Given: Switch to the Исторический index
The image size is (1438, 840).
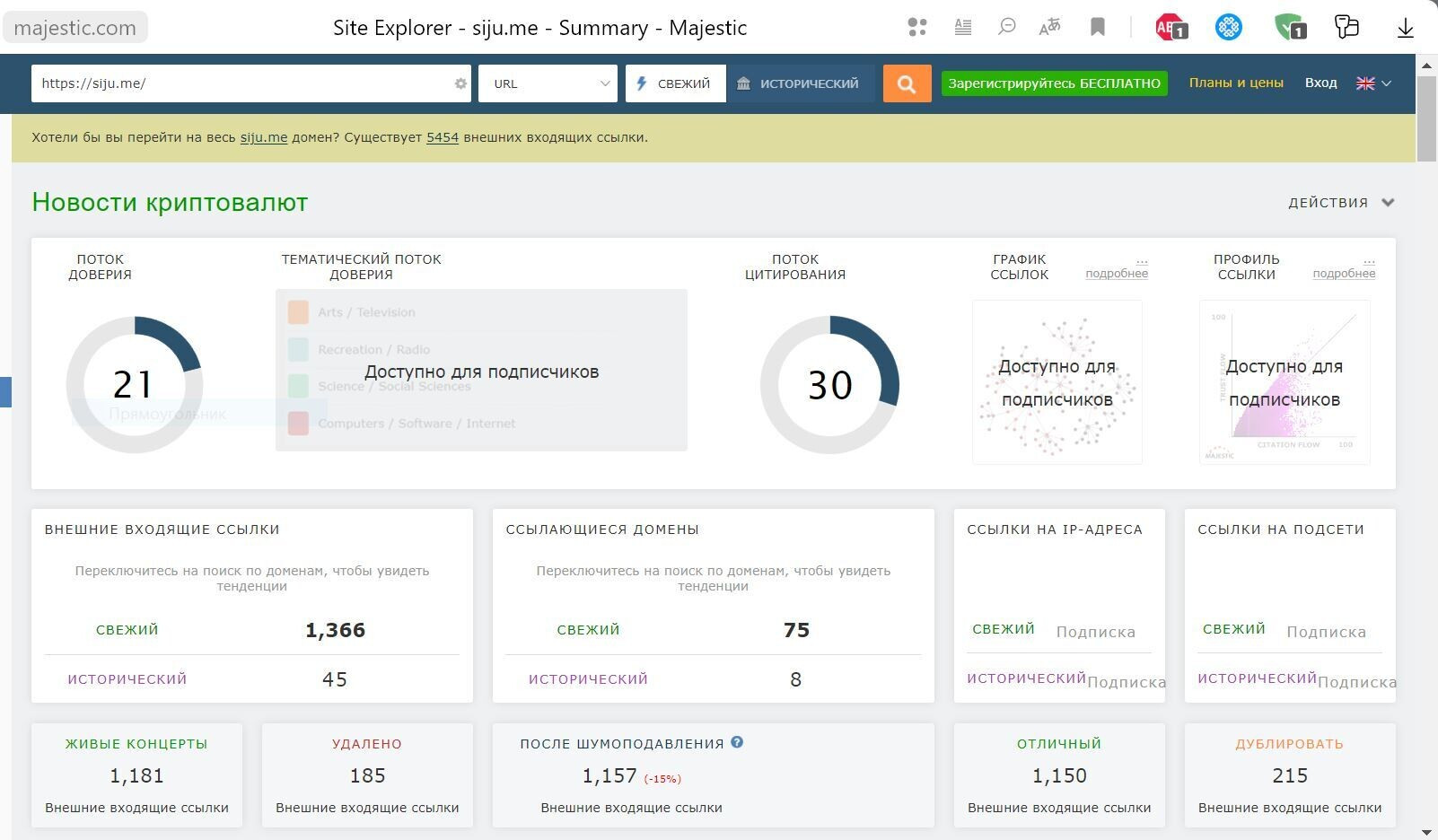Looking at the screenshot, I should click(x=800, y=83).
